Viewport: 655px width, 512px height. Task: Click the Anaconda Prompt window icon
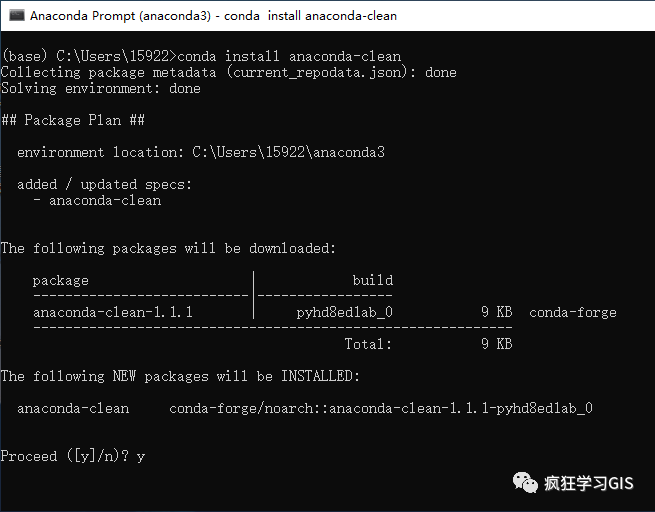pyautogui.click(x=17, y=15)
